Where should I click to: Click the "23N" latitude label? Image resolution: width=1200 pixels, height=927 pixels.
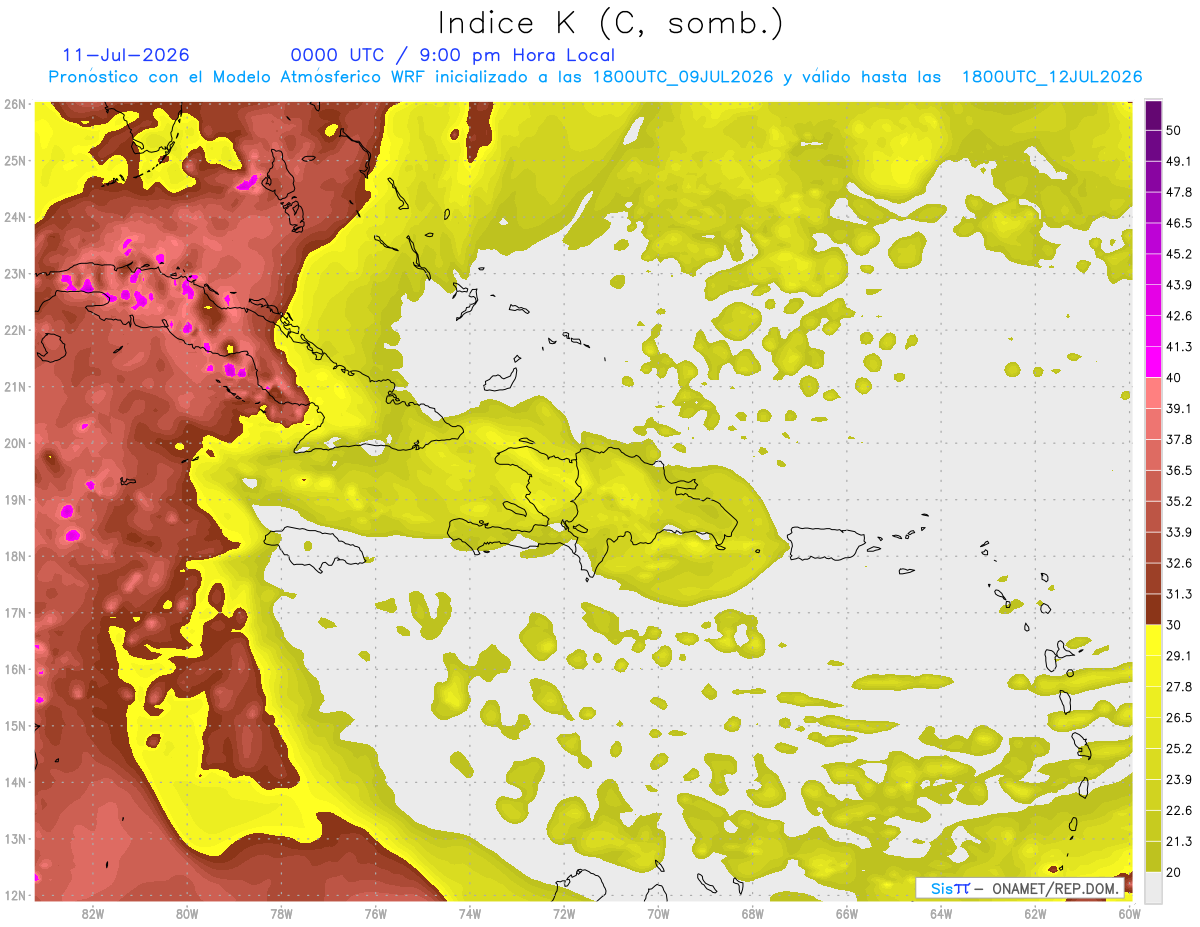coord(14,273)
